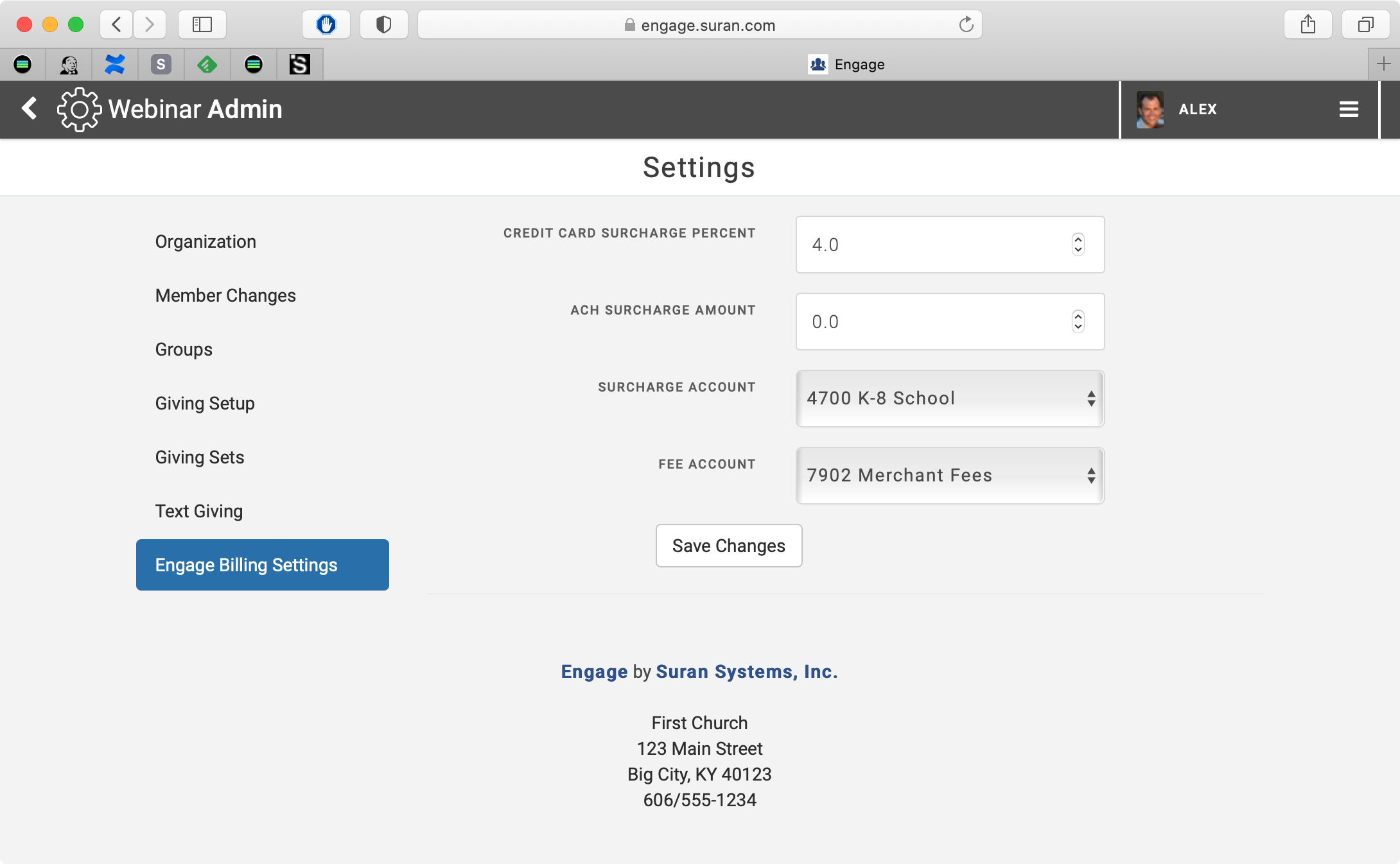1400x864 pixels.
Task: Open the Suran Systems, Inc. link
Action: [x=746, y=671]
